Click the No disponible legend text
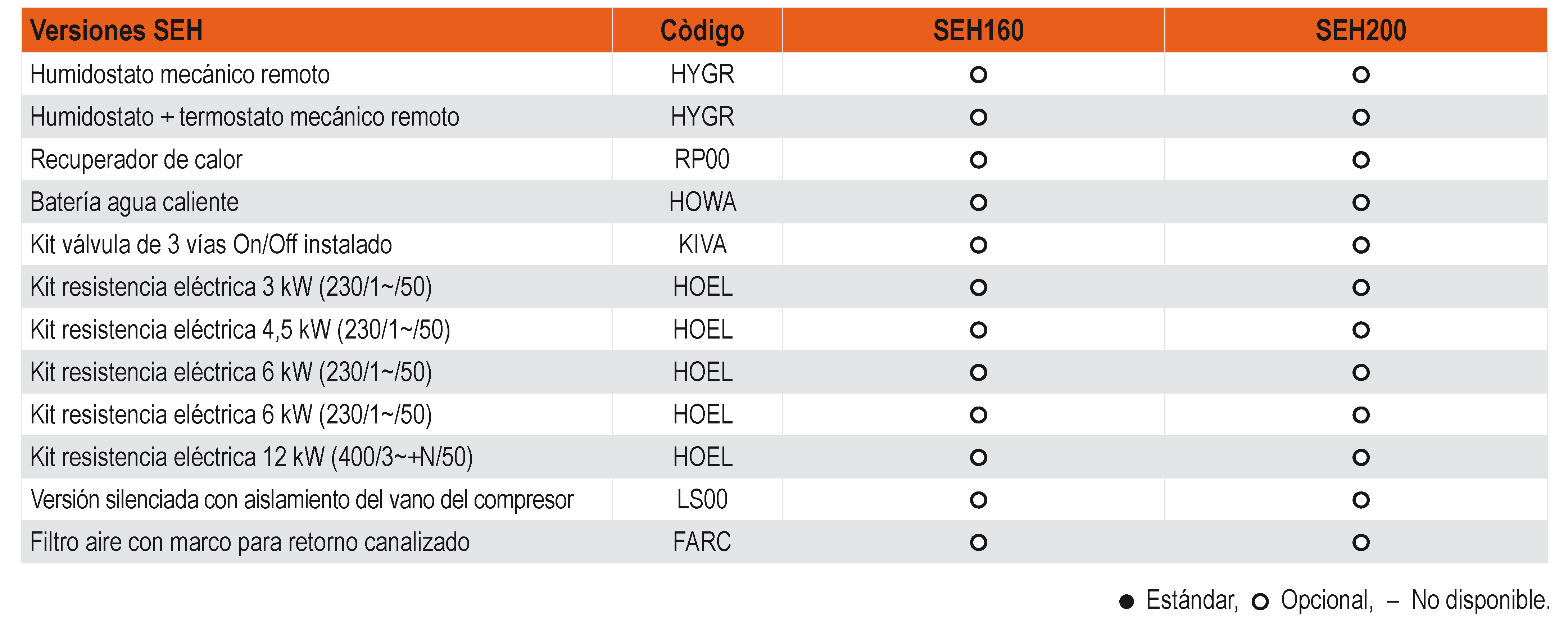The width and height of the screenshot is (1568, 617). point(1480,600)
